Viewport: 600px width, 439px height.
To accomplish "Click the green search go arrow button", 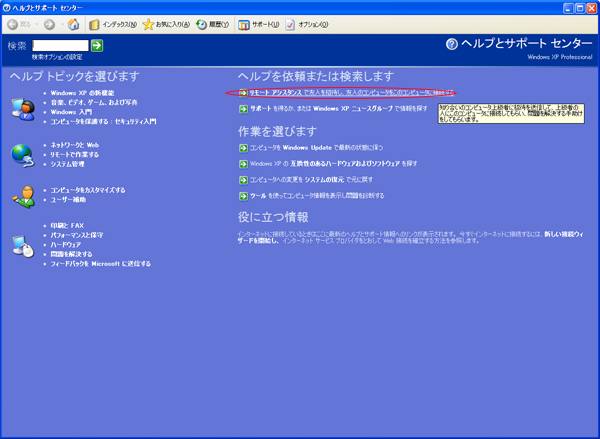I will (x=97, y=46).
